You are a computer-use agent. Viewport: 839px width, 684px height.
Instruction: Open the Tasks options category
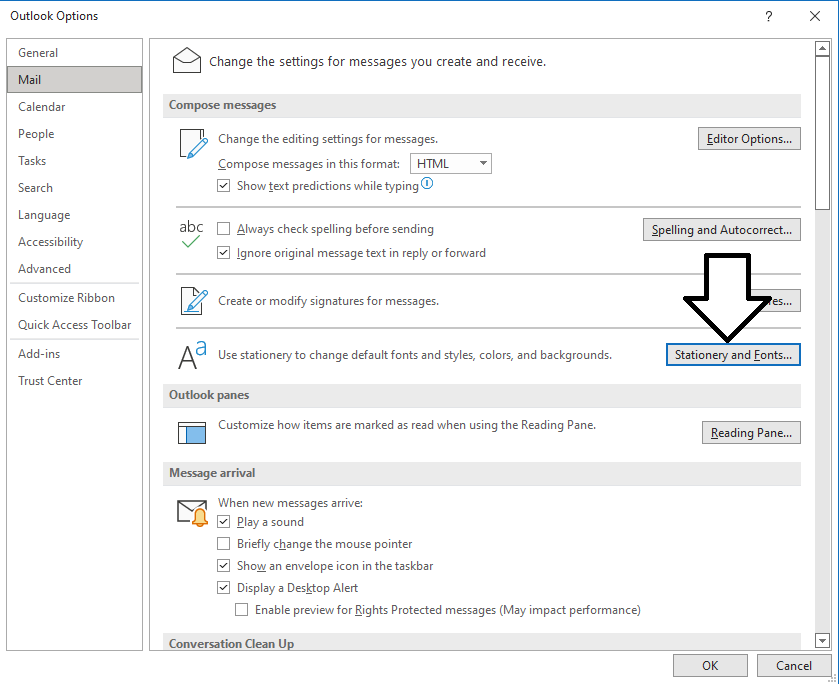74,161
